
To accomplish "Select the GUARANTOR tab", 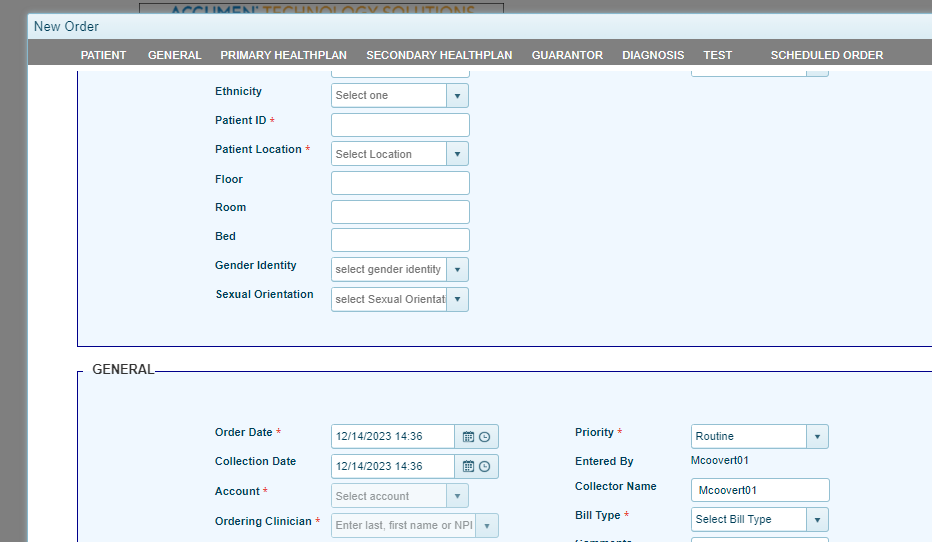I will 567,55.
